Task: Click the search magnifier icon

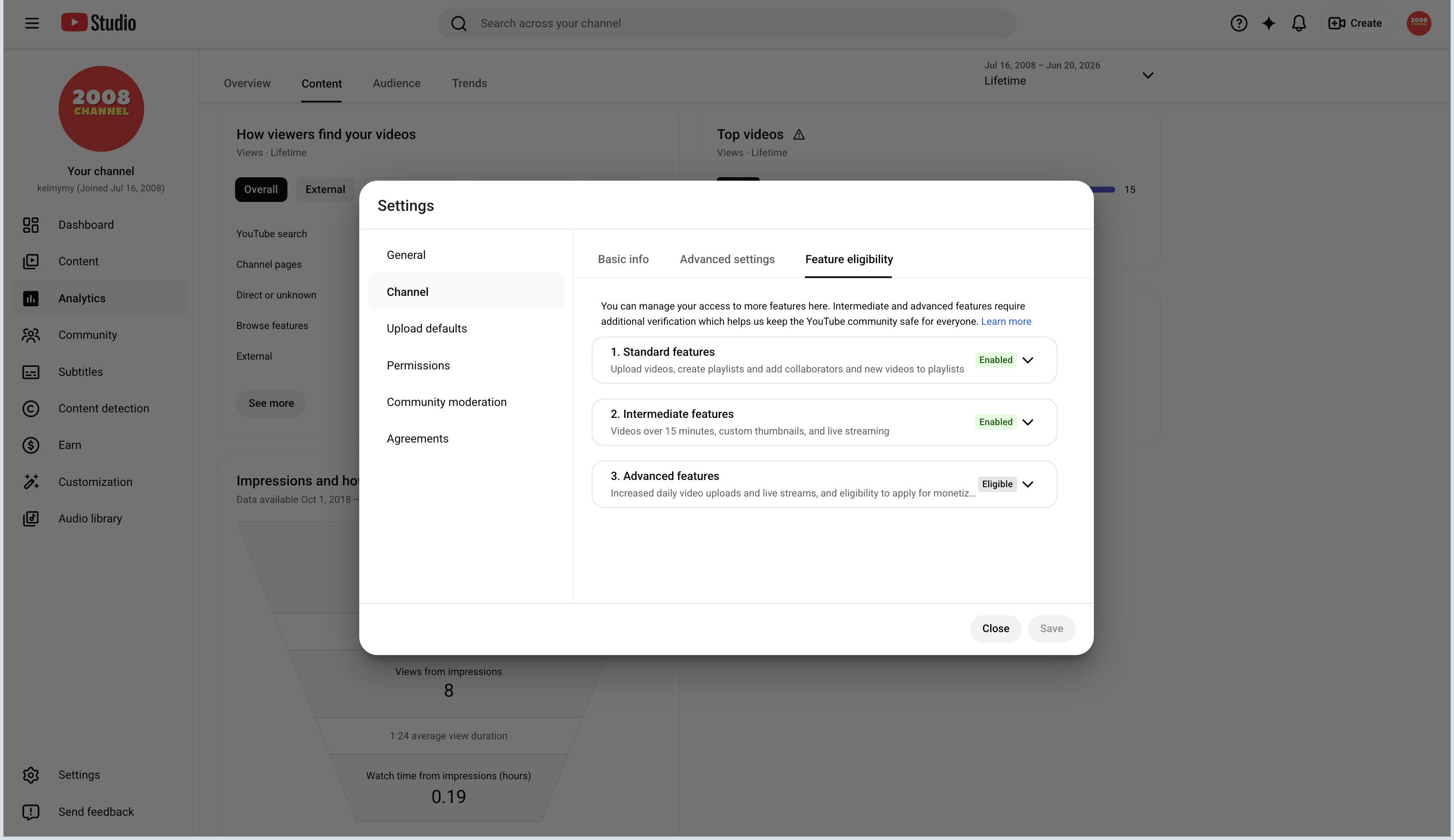Action: click(459, 24)
